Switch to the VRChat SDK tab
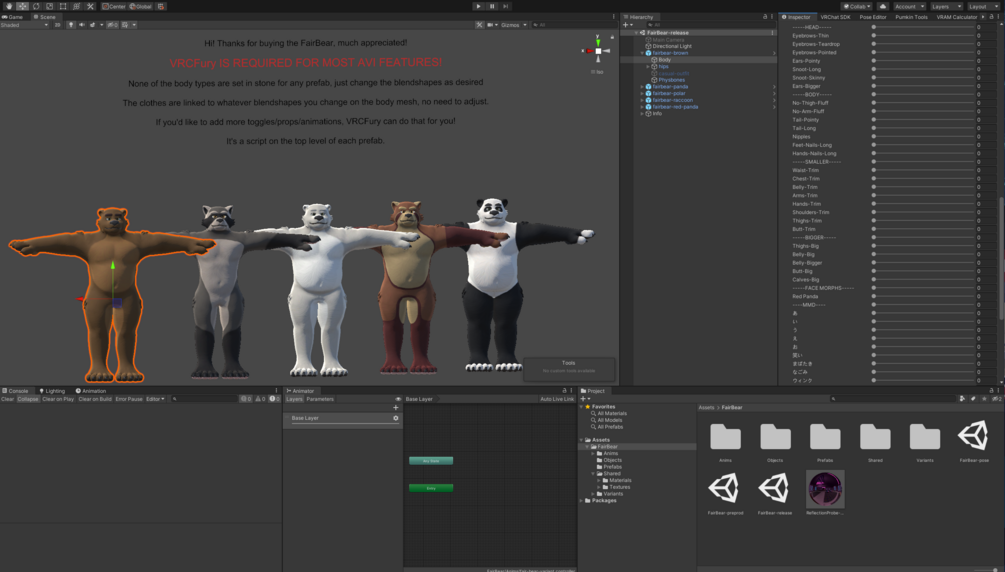Image resolution: width=1005 pixels, height=572 pixels. [835, 17]
